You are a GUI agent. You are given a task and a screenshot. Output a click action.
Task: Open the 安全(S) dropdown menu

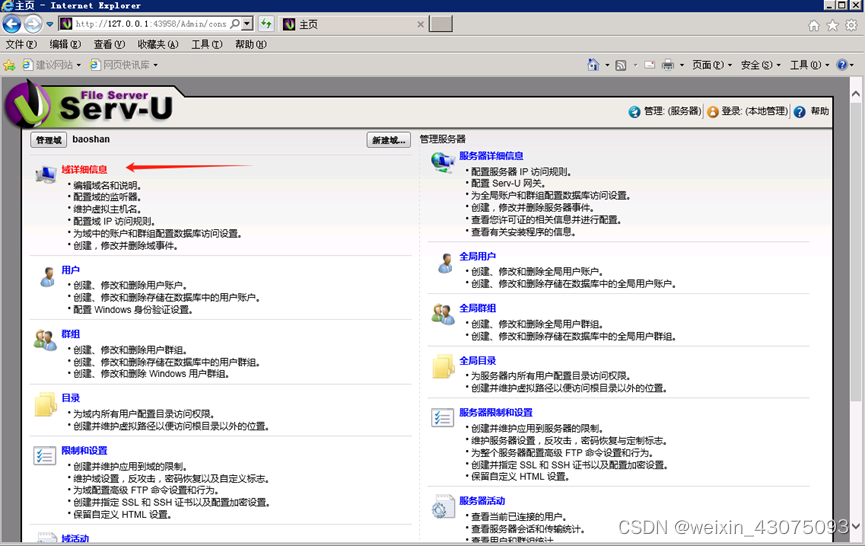tap(761, 65)
